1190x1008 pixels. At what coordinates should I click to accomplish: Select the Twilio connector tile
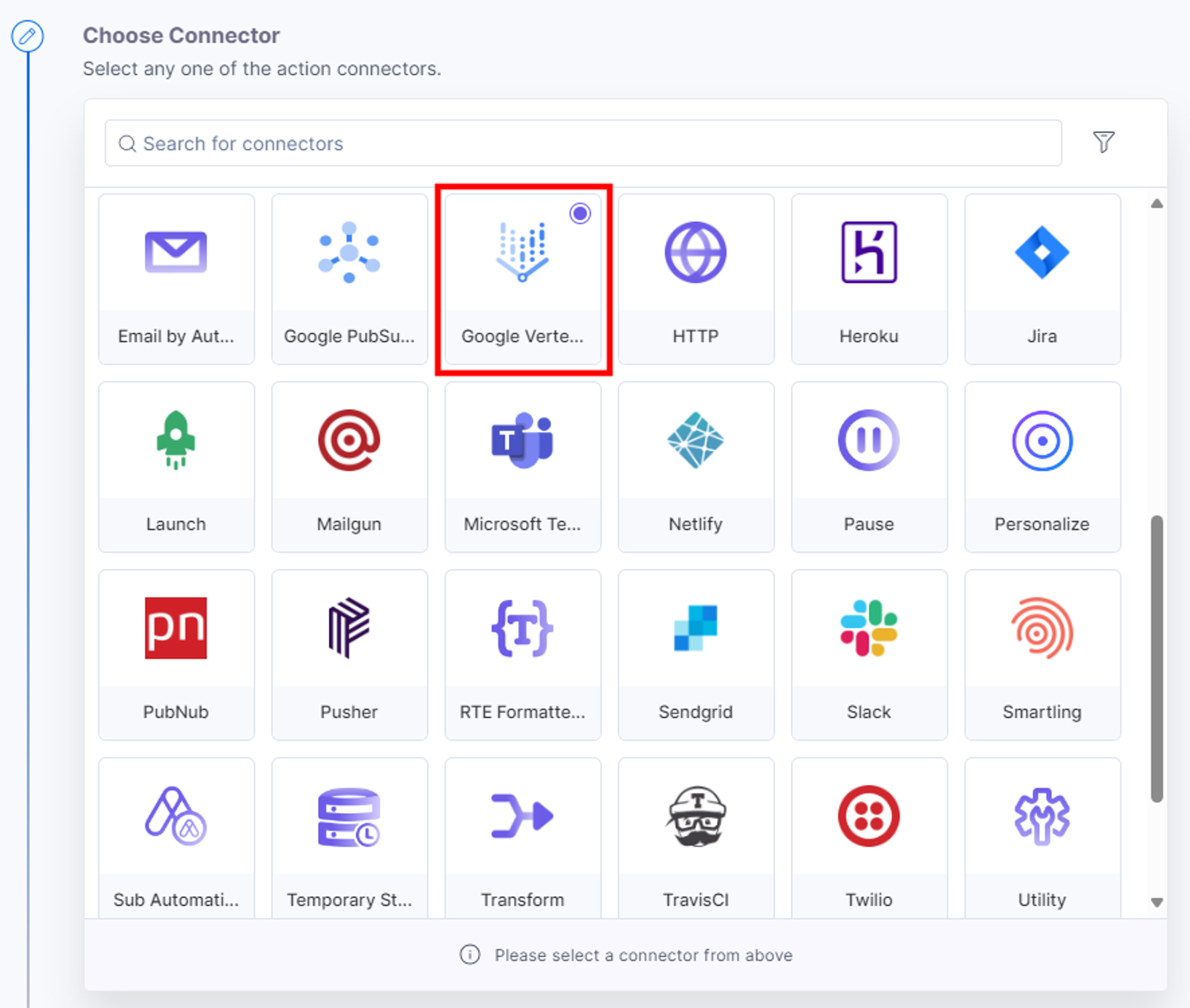click(869, 837)
